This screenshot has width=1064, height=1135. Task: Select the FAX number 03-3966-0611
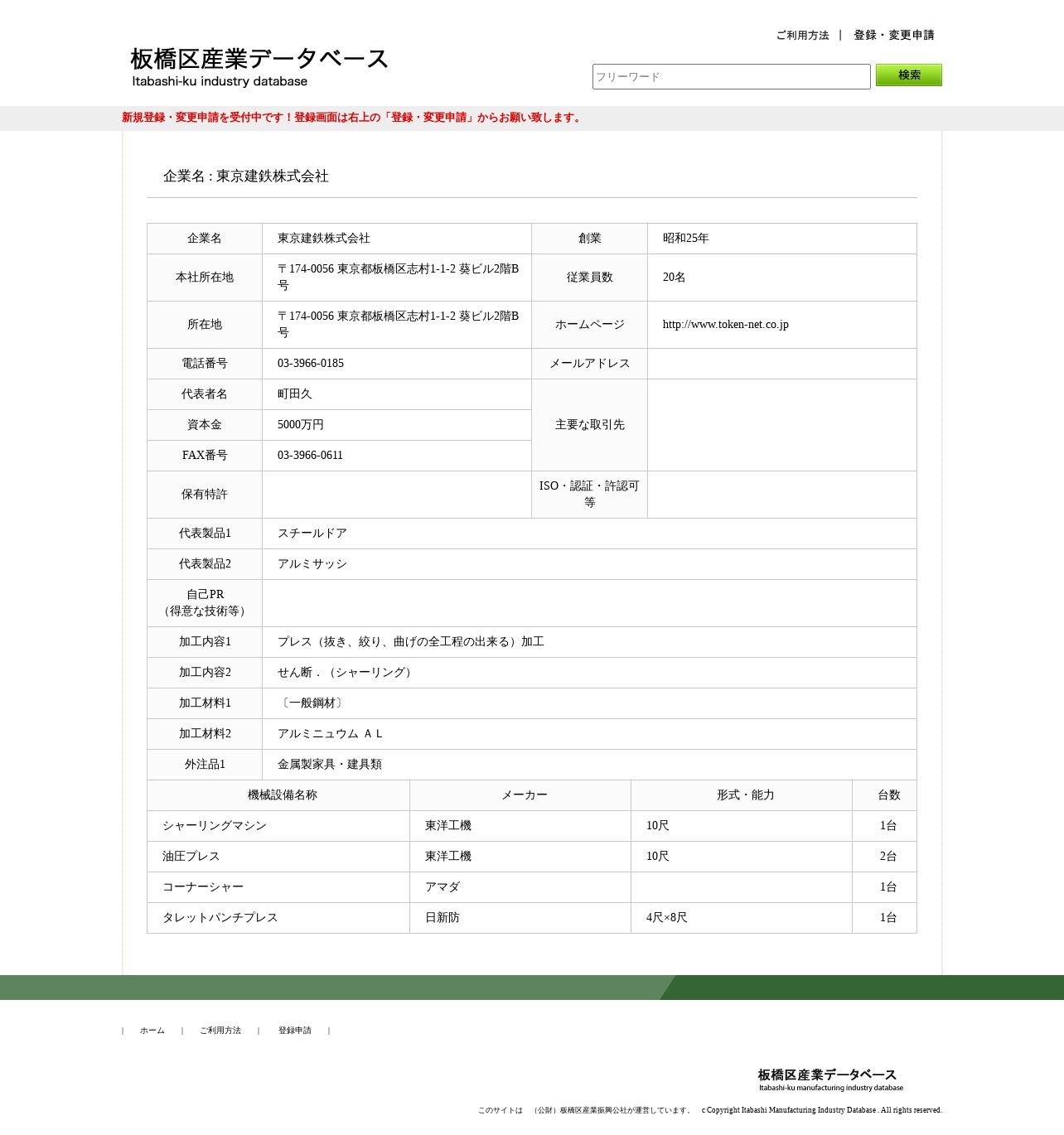310,456
